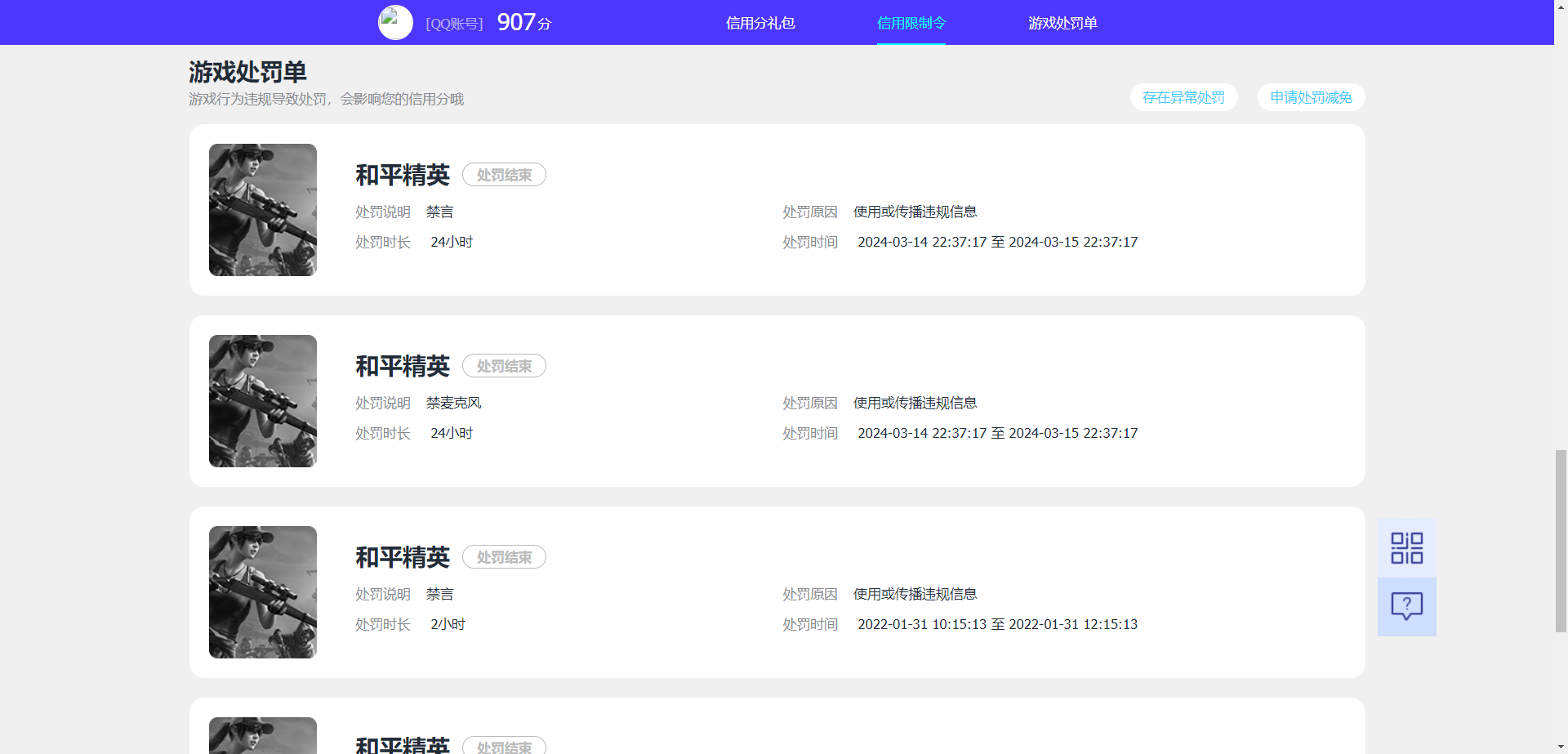Image resolution: width=1568 pixels, height=754 pixels.
Task: Click the [QQ账号] label
Action: 454,24
